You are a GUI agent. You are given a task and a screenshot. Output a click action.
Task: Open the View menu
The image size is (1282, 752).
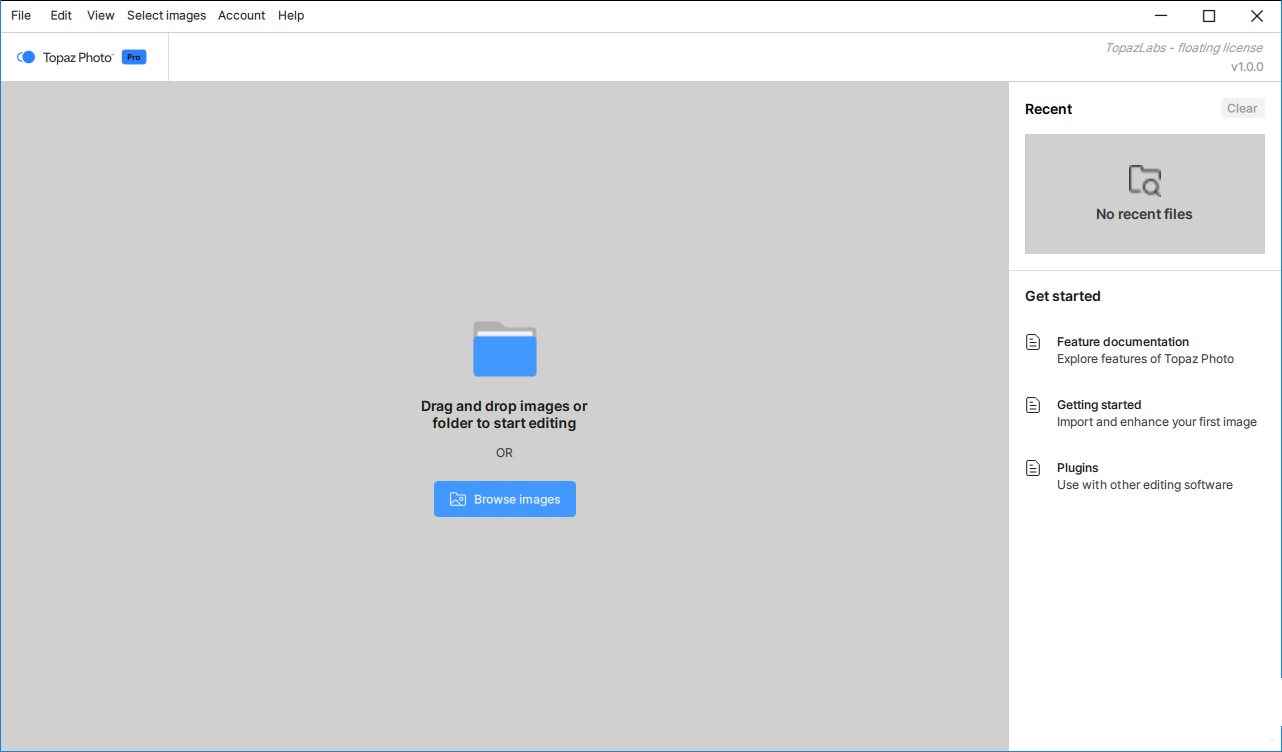pos(100,15)
